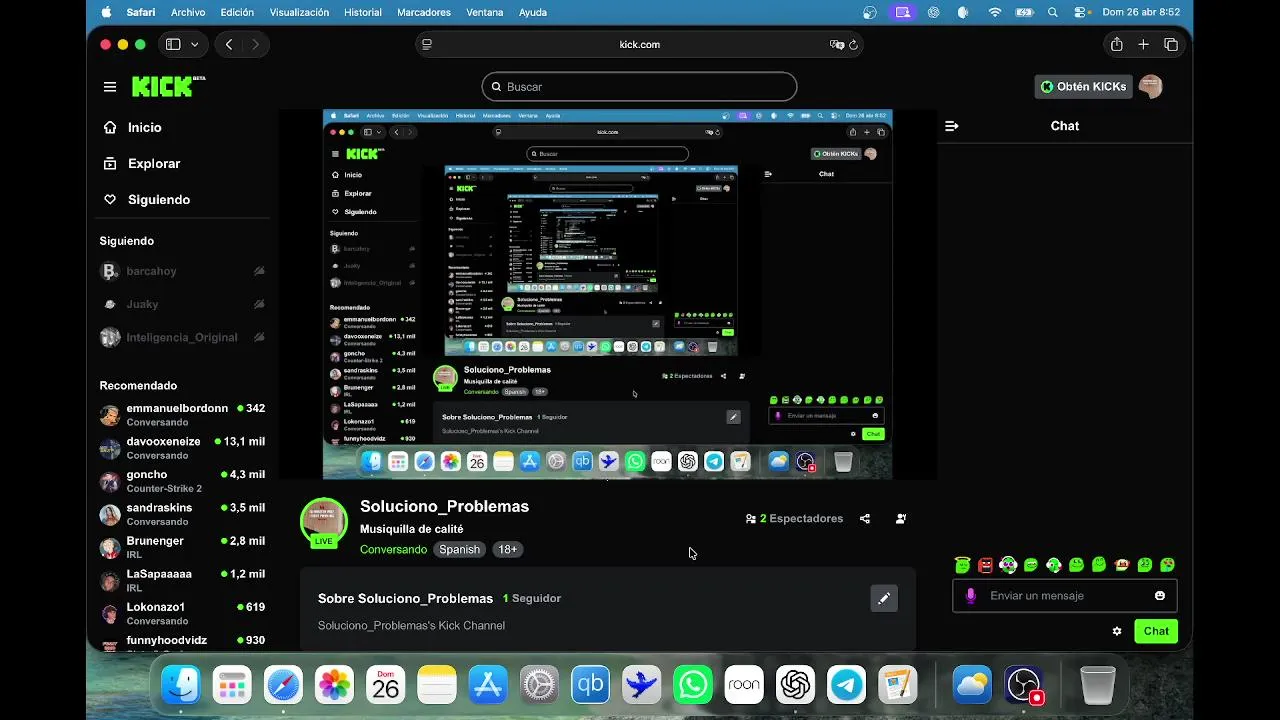Viewport: 1280px width, 720px height.
Task: Go to Inicio in Kick sidebar
Action: click(144, 128)
